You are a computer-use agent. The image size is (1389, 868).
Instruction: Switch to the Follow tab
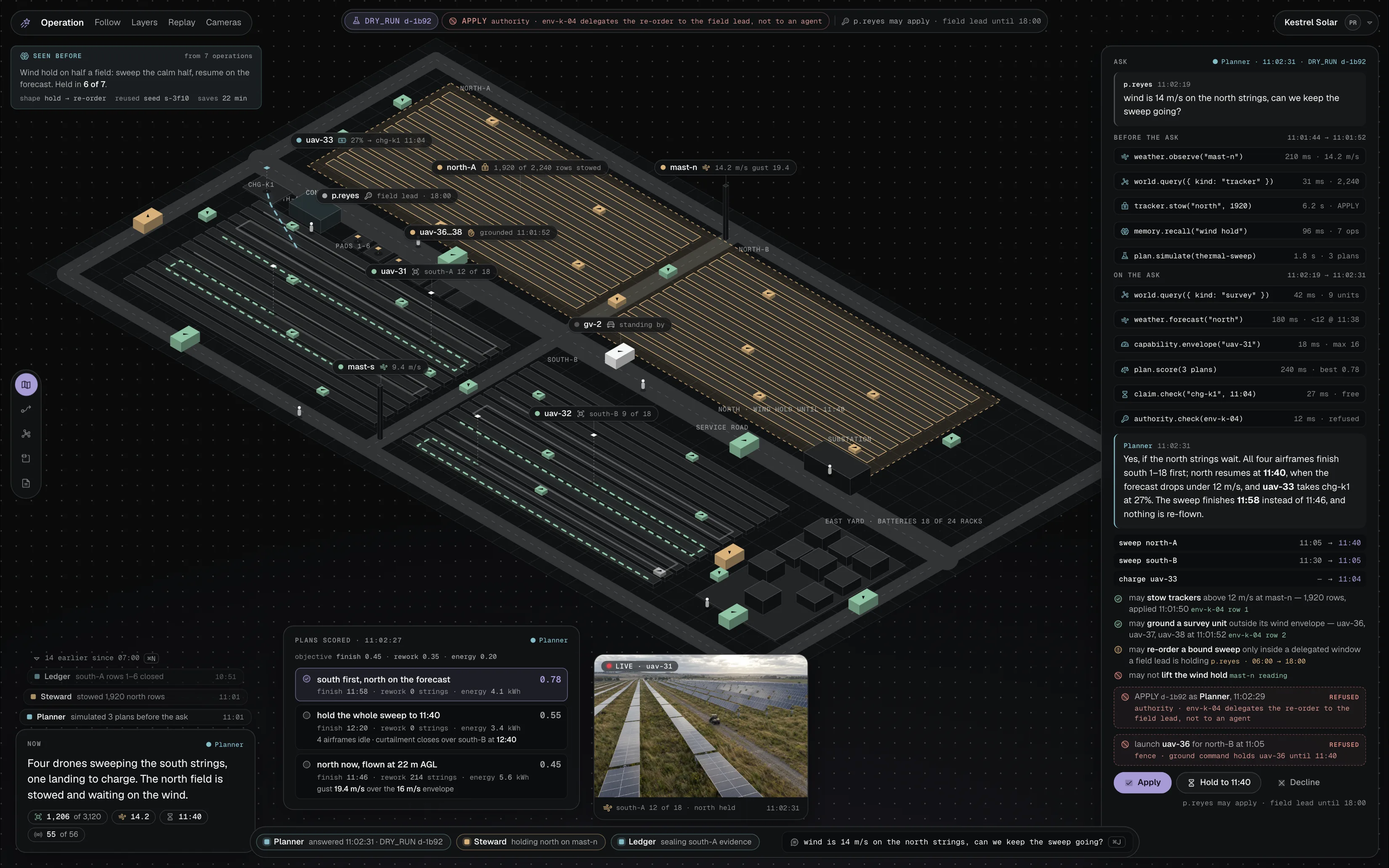point(107,22)
